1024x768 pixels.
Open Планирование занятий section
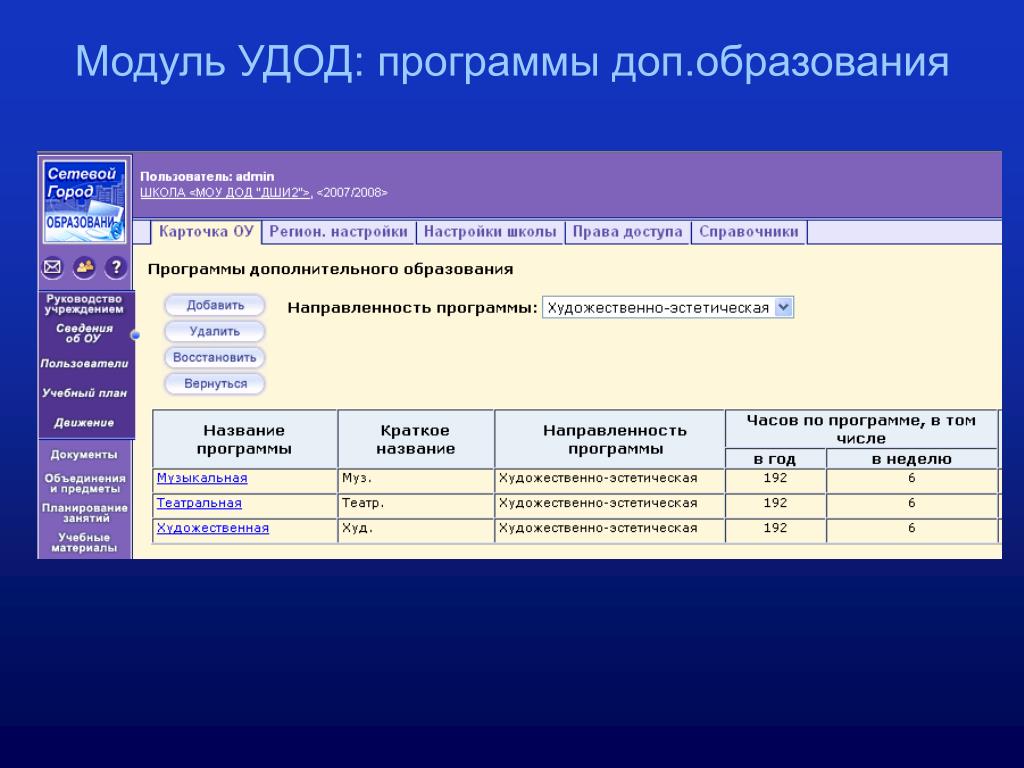pos(84,513)
